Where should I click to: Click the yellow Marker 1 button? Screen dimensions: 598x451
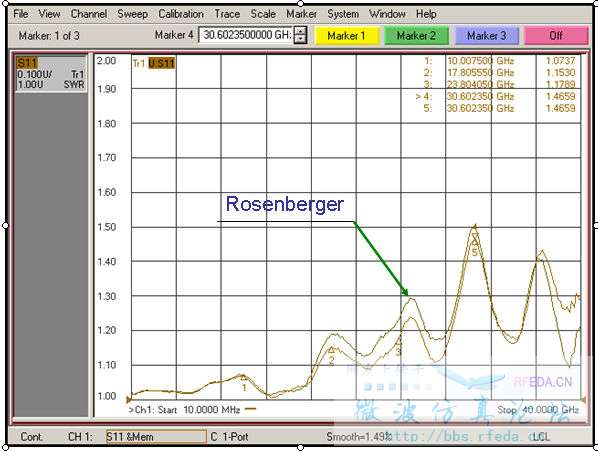(347, 36)
